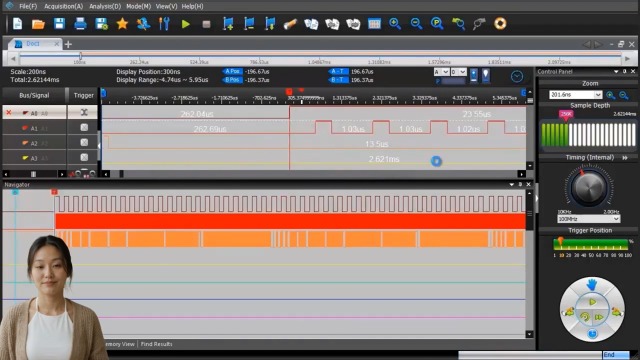Open the grid table view icon

coord(374,24)
